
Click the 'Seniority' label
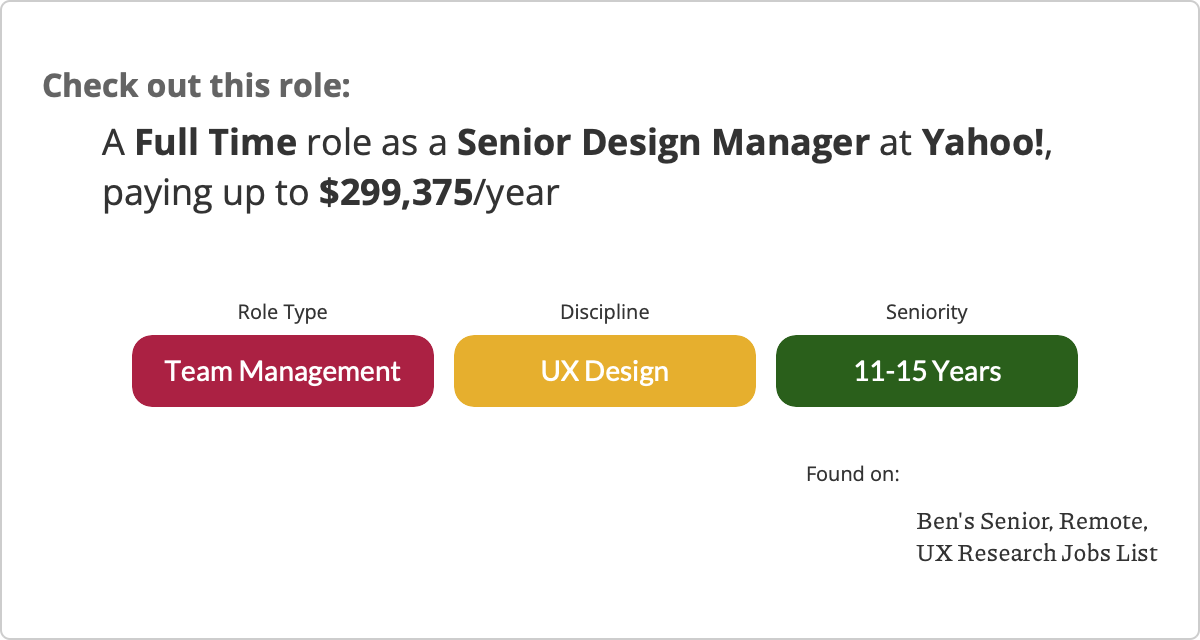coord(927,312)
